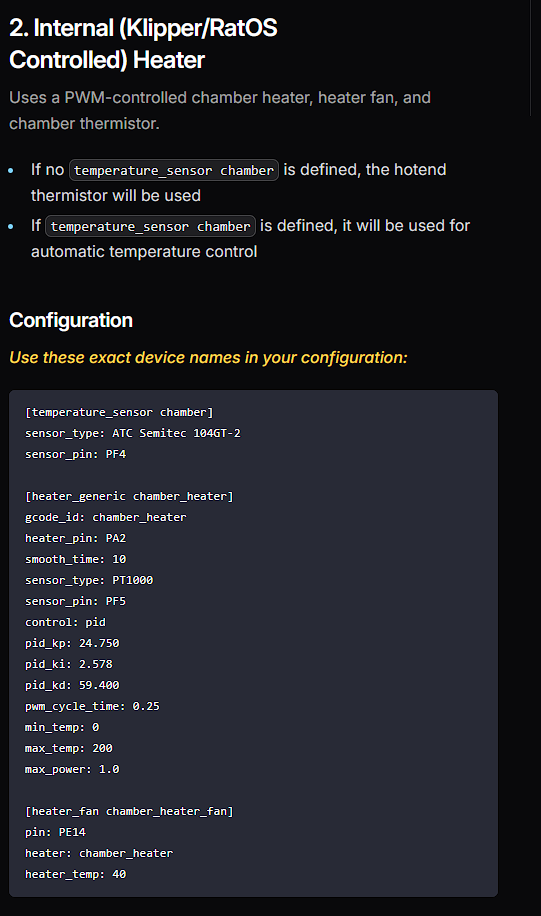Click the line "max_temp: 200"
This screenshot has height=916, width=541.
point(69,749)
